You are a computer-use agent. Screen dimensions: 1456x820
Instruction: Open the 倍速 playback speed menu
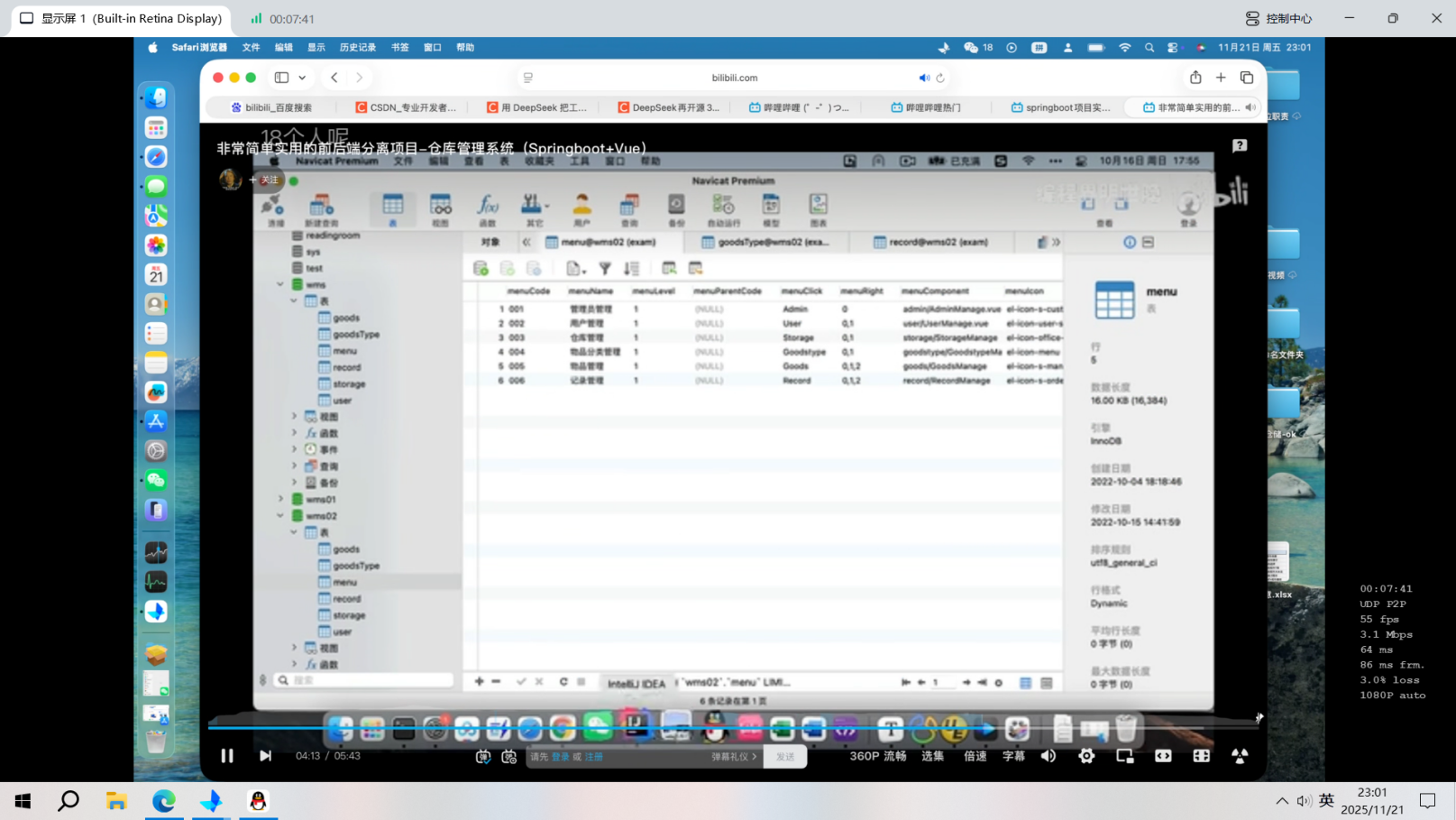pyautogui.click(x=975, y=756)
